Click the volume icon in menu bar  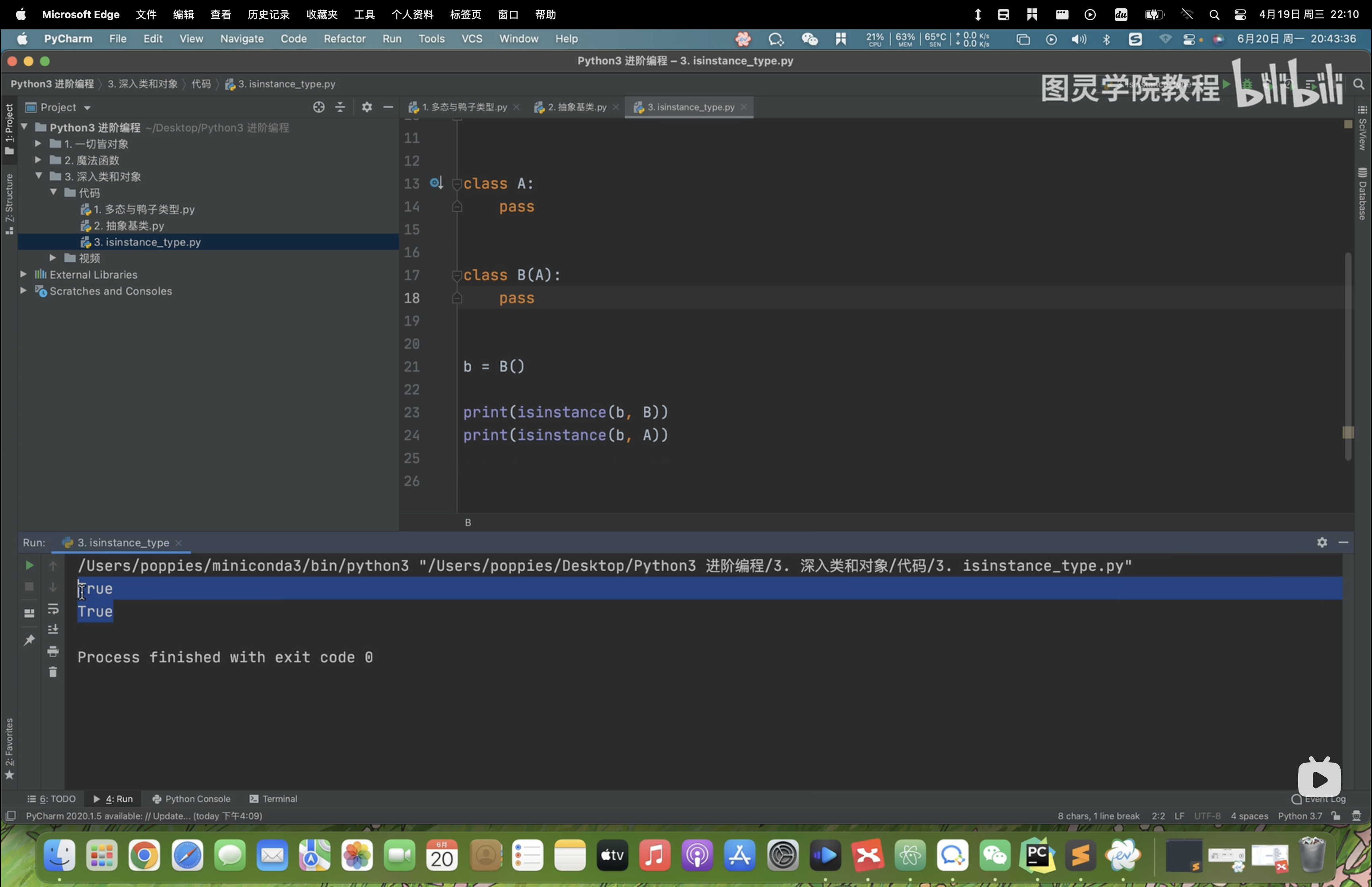click(x=1078, y=39)
